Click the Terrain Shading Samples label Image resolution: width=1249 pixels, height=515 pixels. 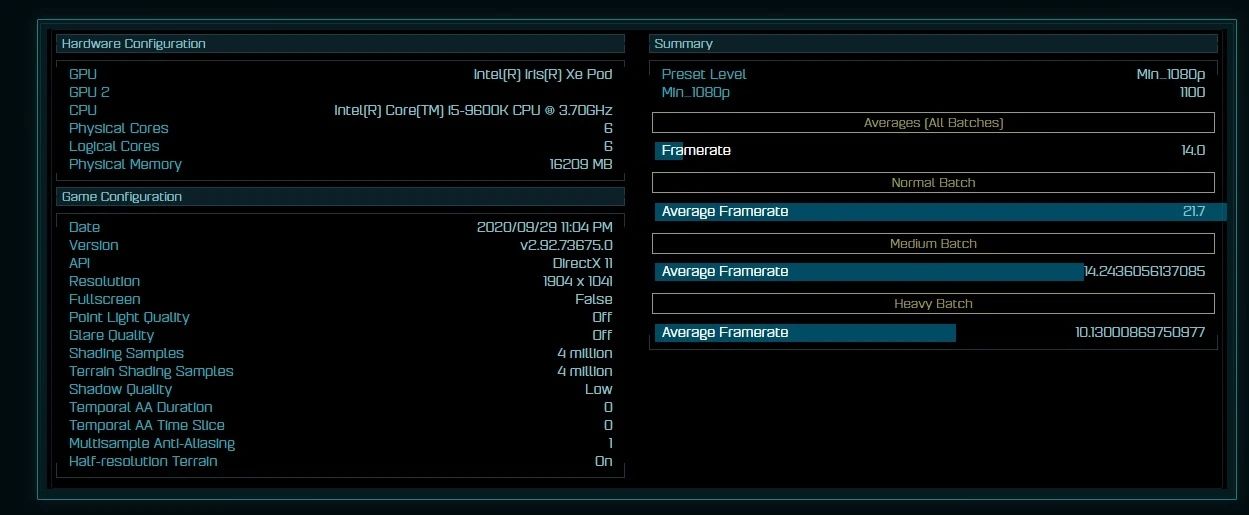[151, 371]
